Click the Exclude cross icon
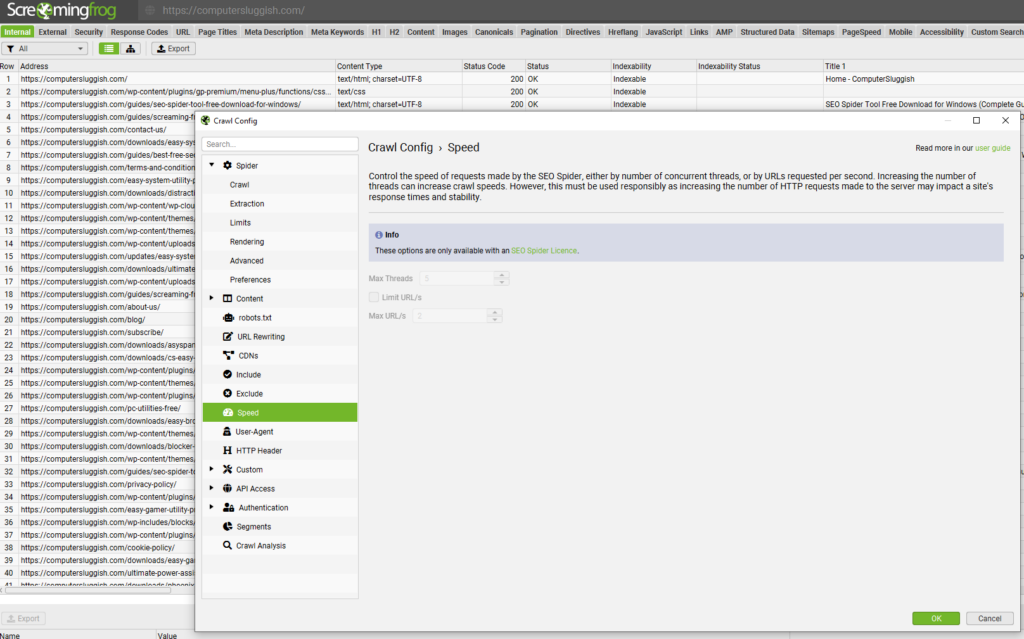The width and height of the screenshot is (1024, 639). coord(227,393)
